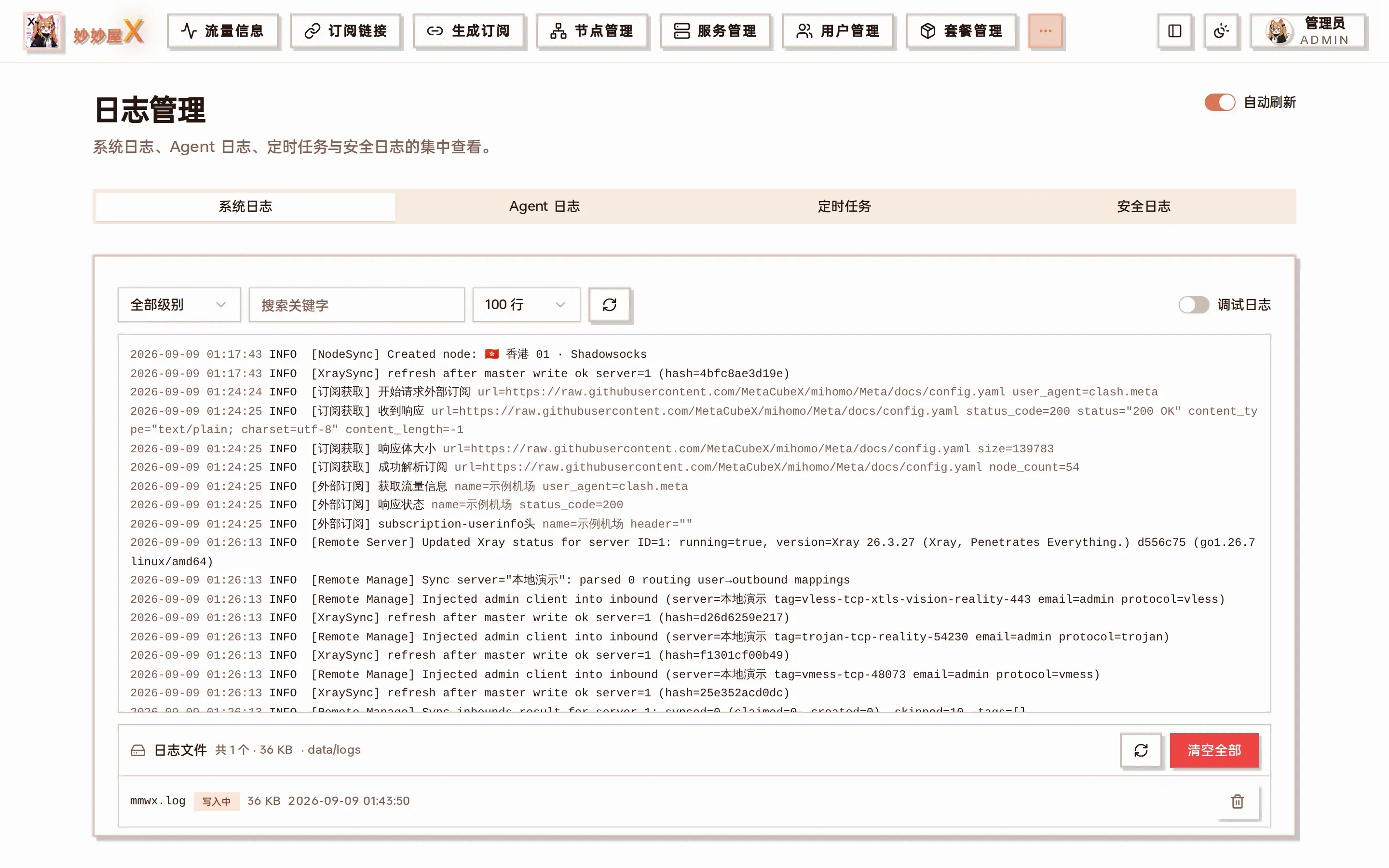Image resolution: width=1389 pixels, height=868 pixels.
Task: Click the 妙妙屋X logo avatar
Action: point(42,30)
